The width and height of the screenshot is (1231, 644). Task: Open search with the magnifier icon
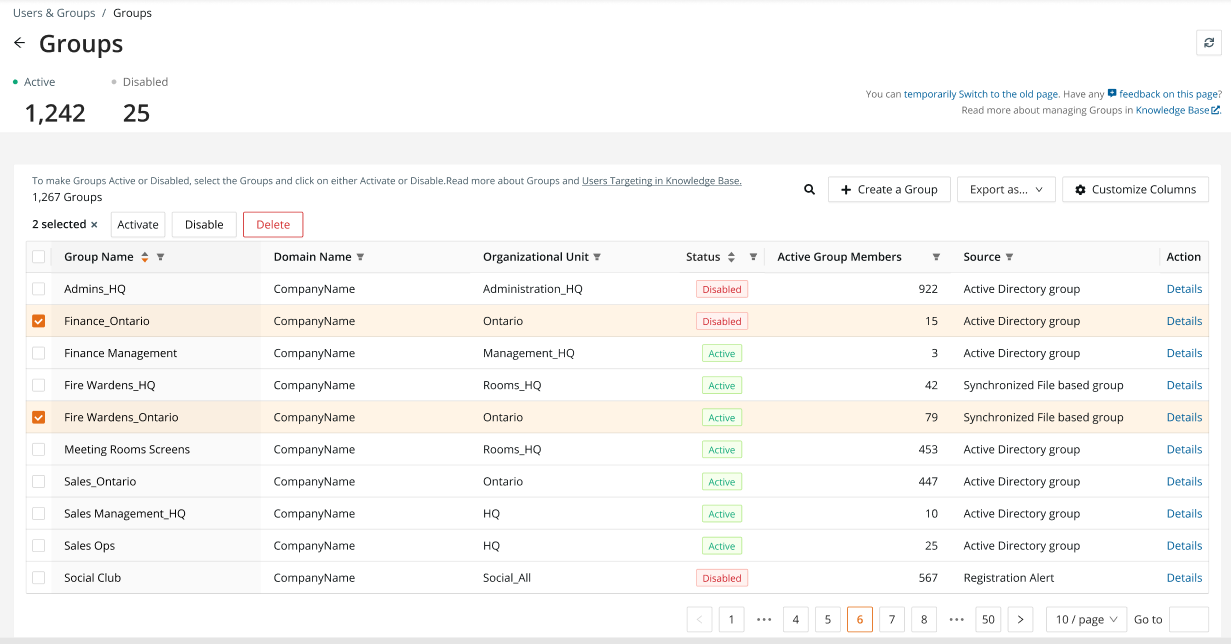point(809,189)
